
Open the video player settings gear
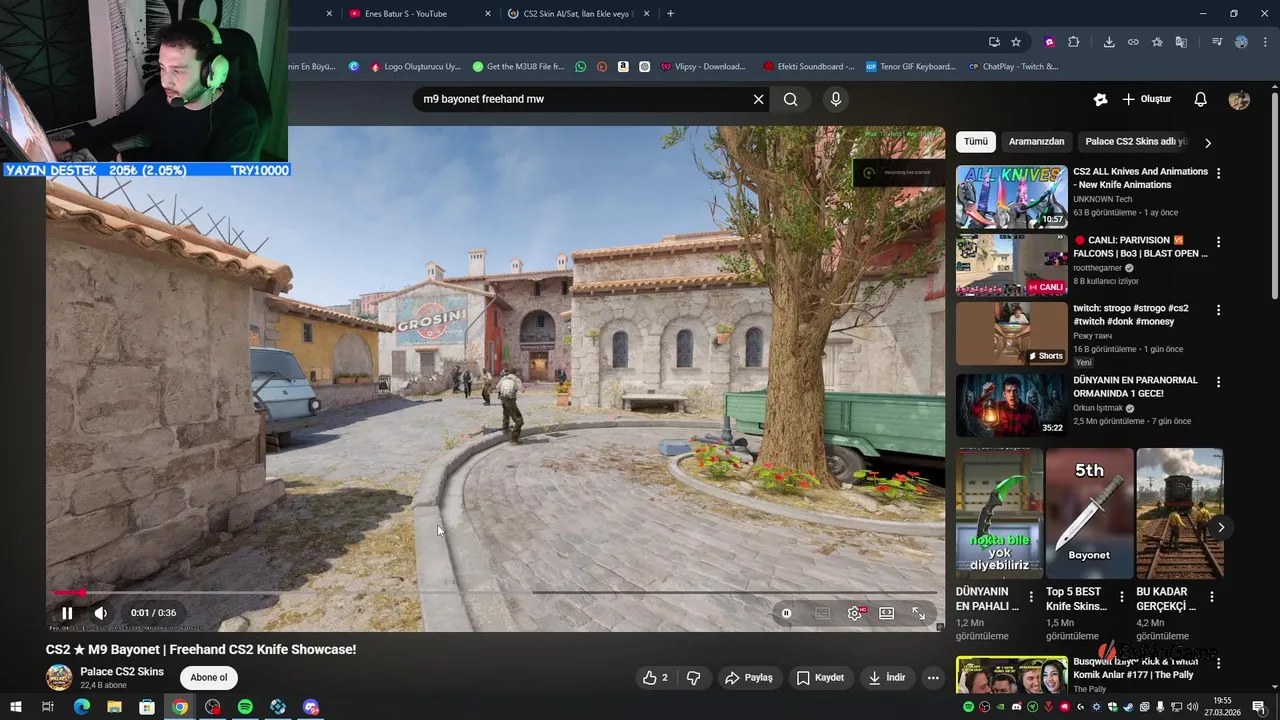click(x=854, y=613)
